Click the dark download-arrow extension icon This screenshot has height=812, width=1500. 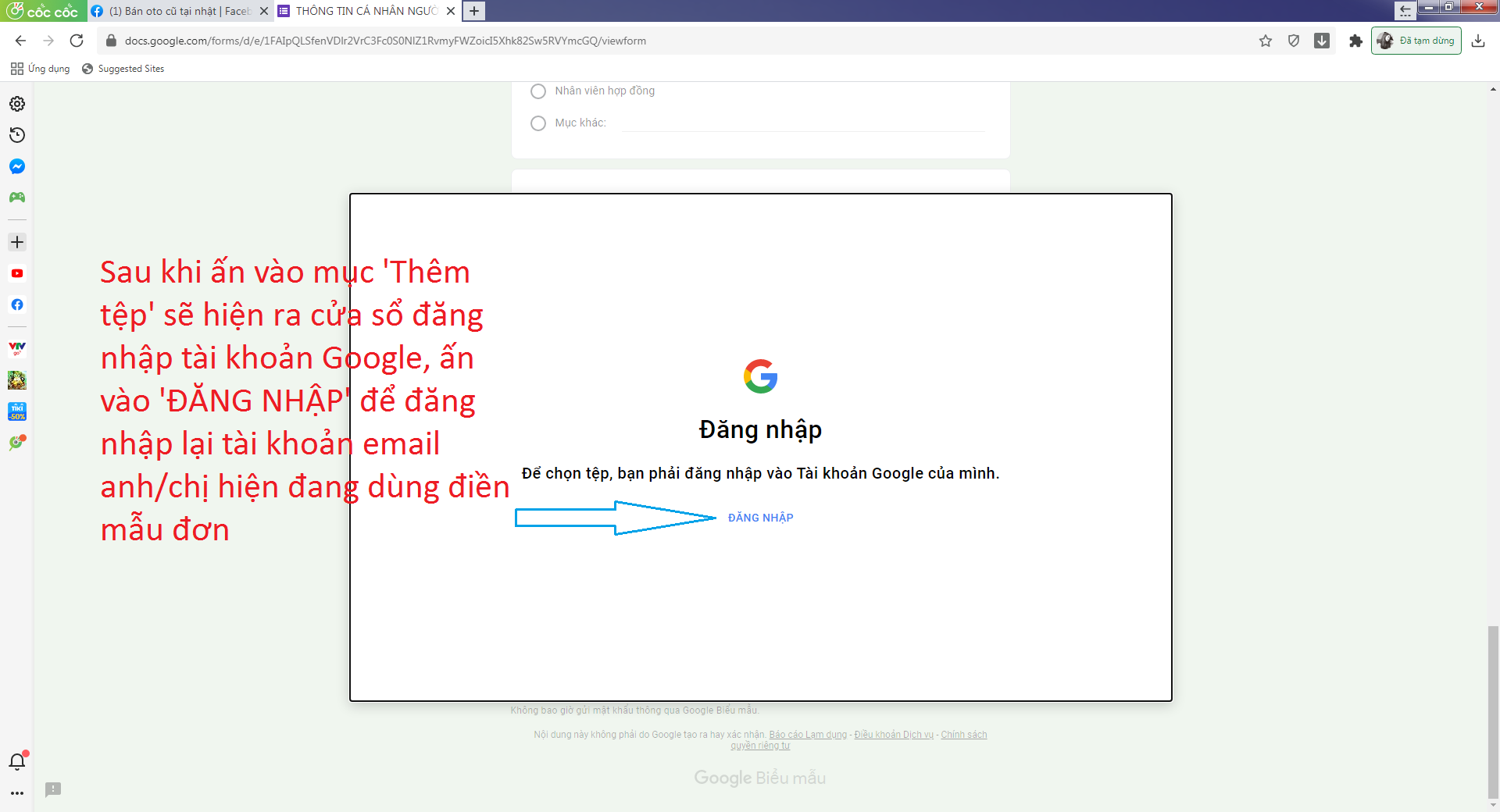(1322, 41)
